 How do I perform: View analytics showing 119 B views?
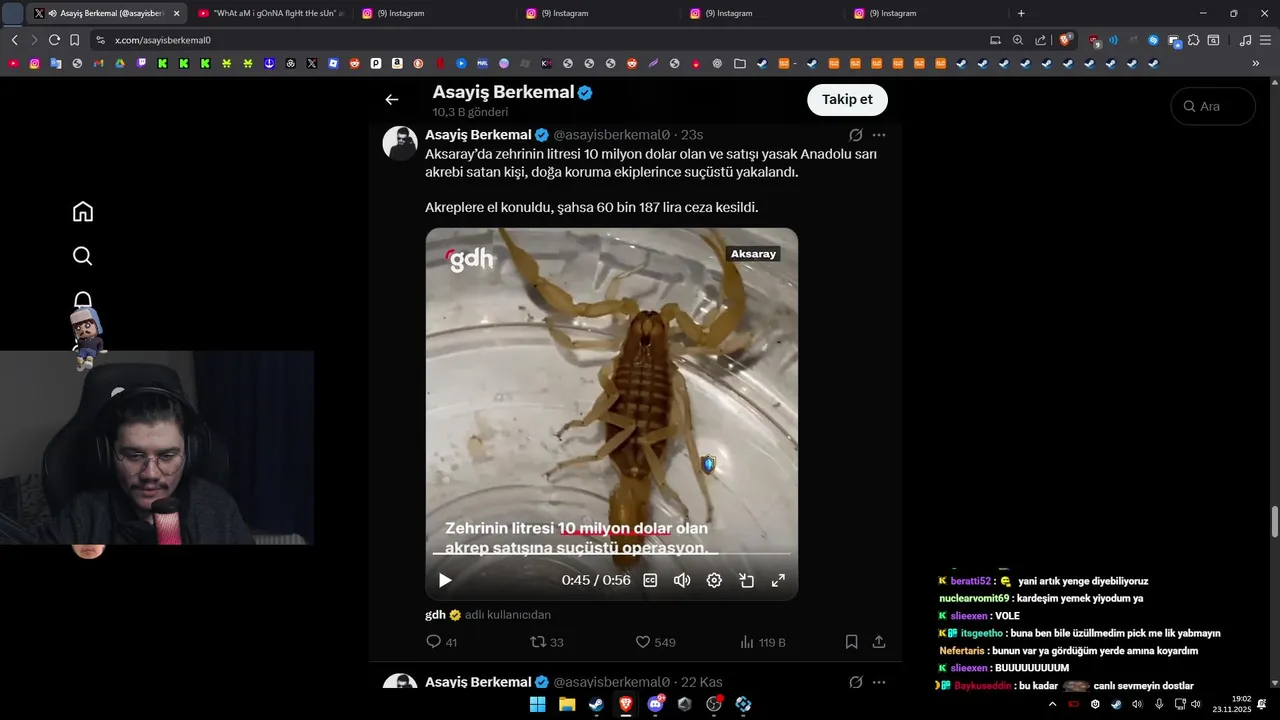(x=762, y=642)
